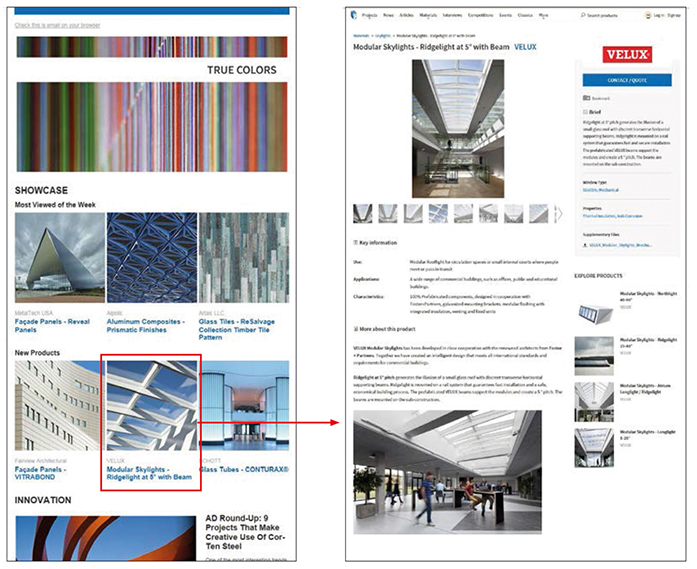This screenshot has height=569, width=697.
Task: Open the Cor-Ten steel article image
Action: (x=105, y=538)
